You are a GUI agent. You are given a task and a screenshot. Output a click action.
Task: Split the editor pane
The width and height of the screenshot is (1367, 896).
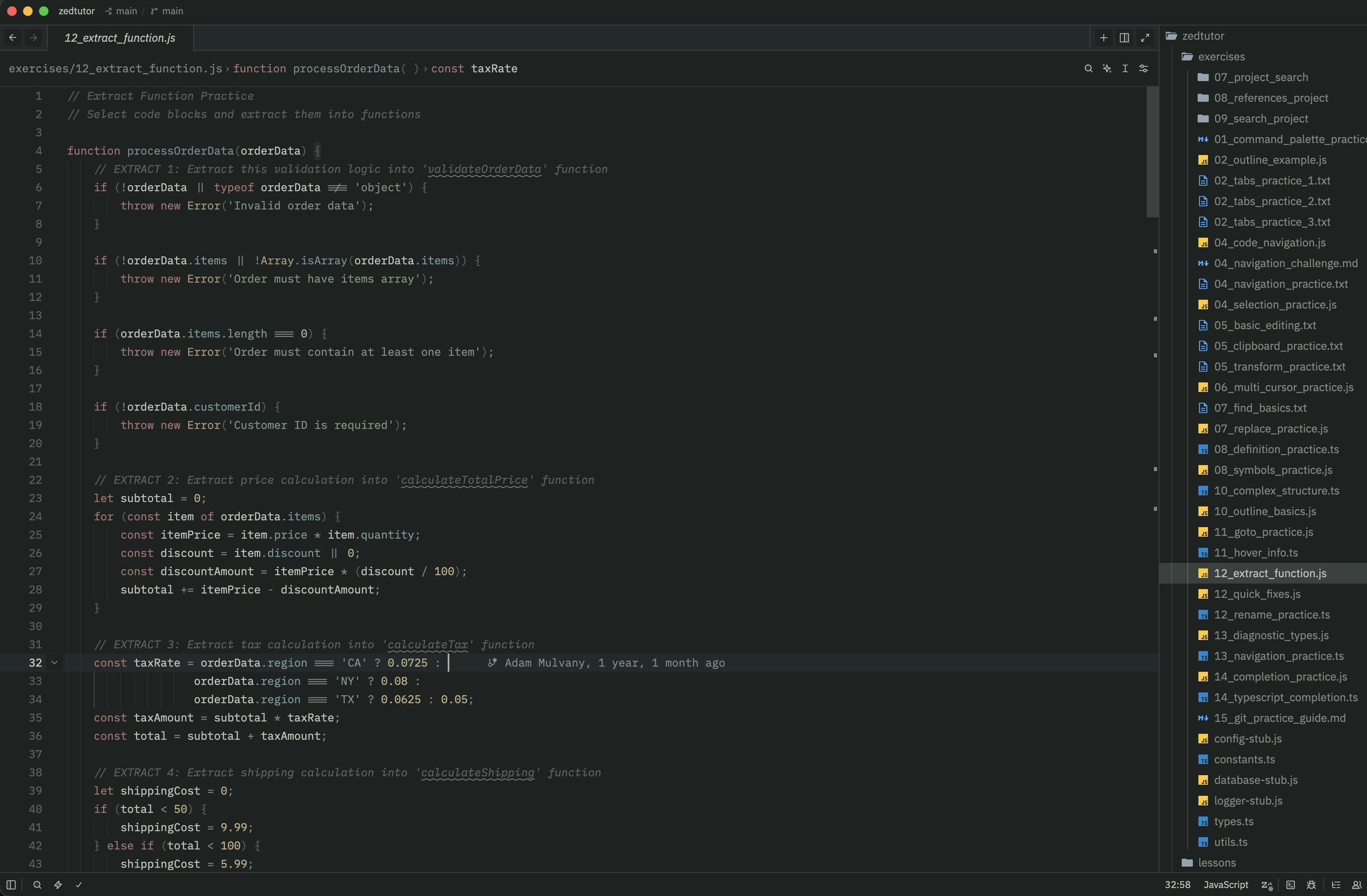pos(1124,38)
